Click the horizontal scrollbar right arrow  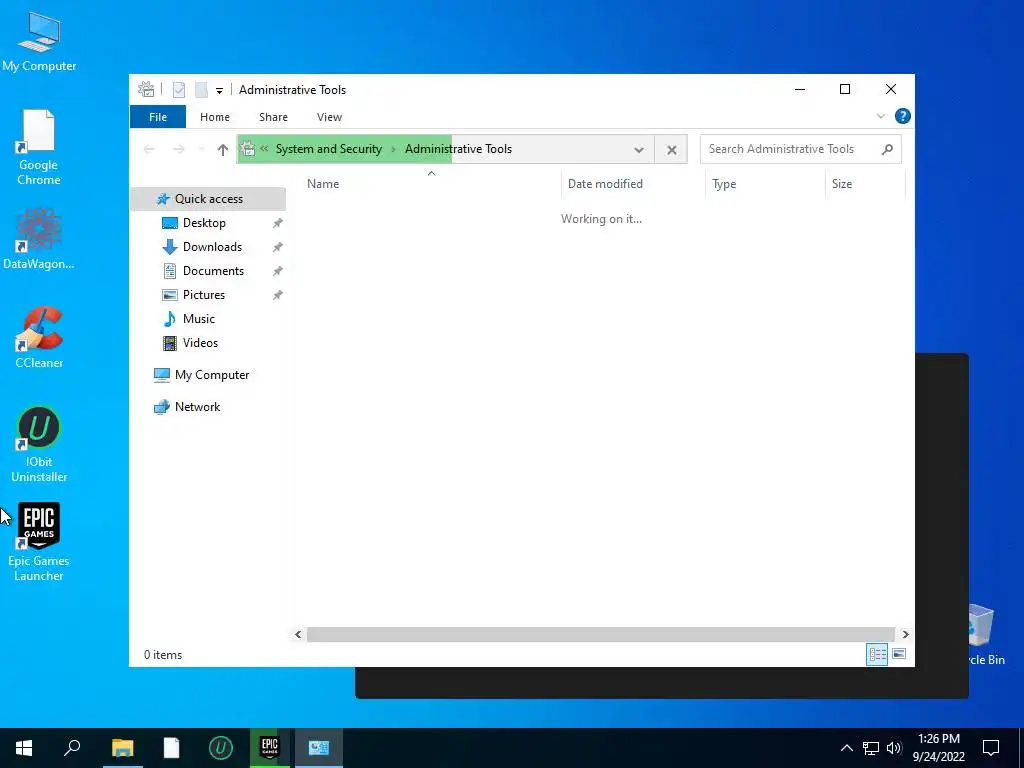coord(905,634)
